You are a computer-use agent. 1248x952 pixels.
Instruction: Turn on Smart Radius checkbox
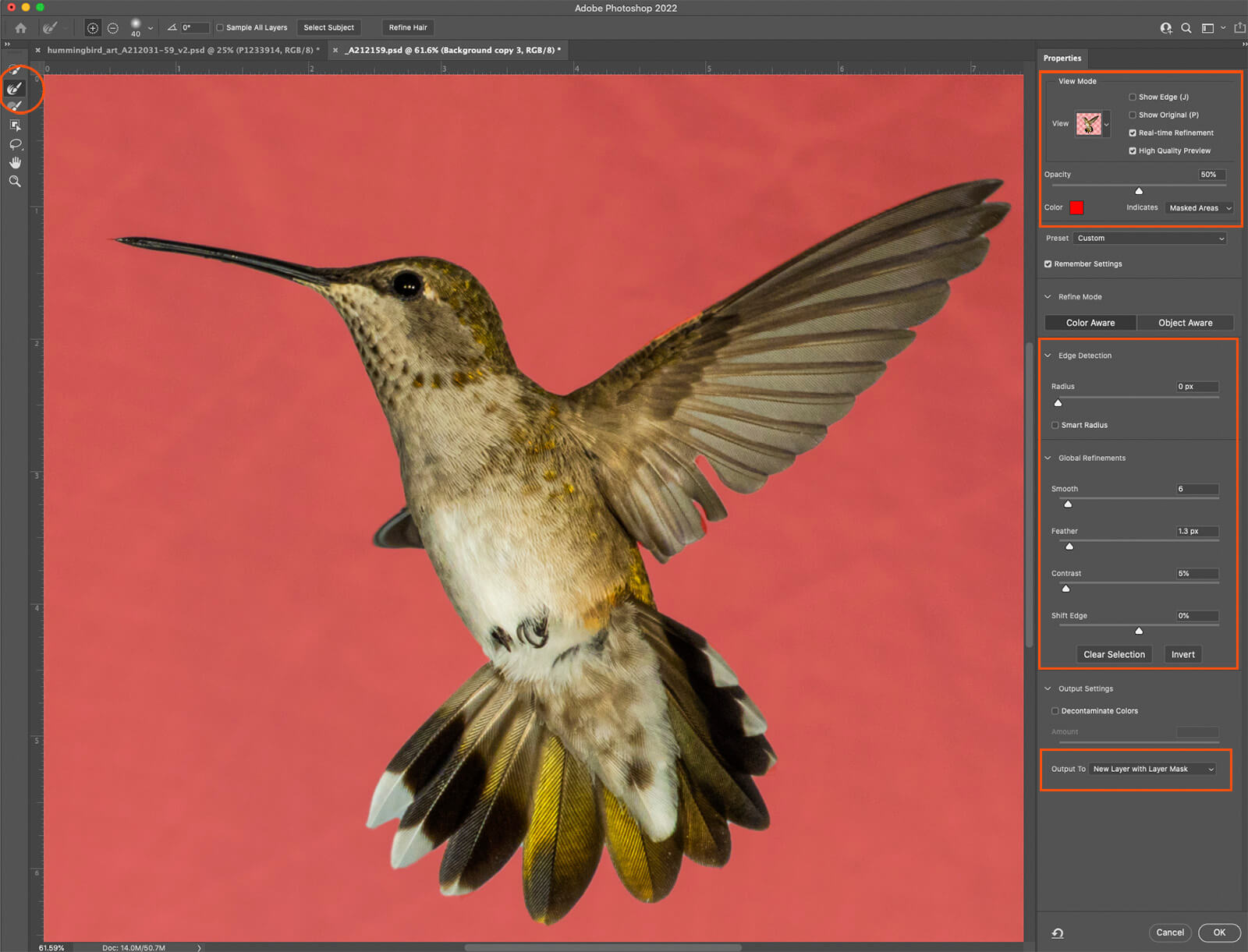click(1055, 426)
